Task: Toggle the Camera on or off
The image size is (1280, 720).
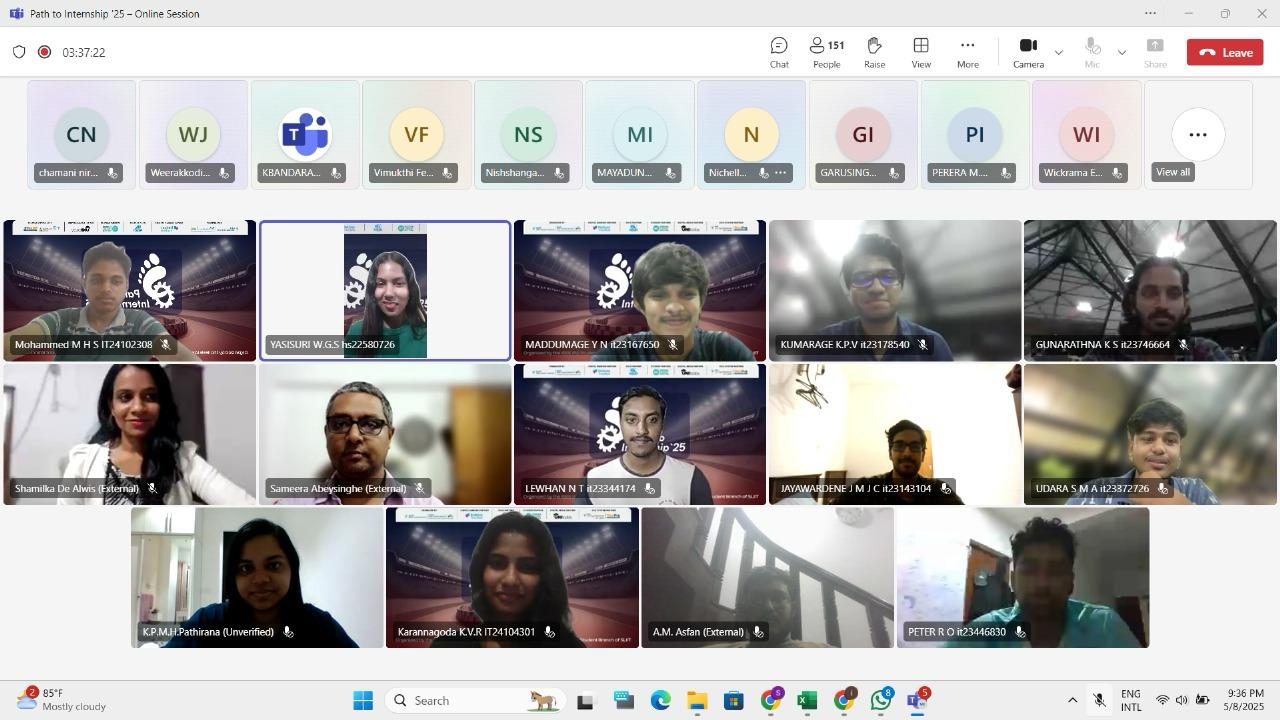Action: [1027, 52]
